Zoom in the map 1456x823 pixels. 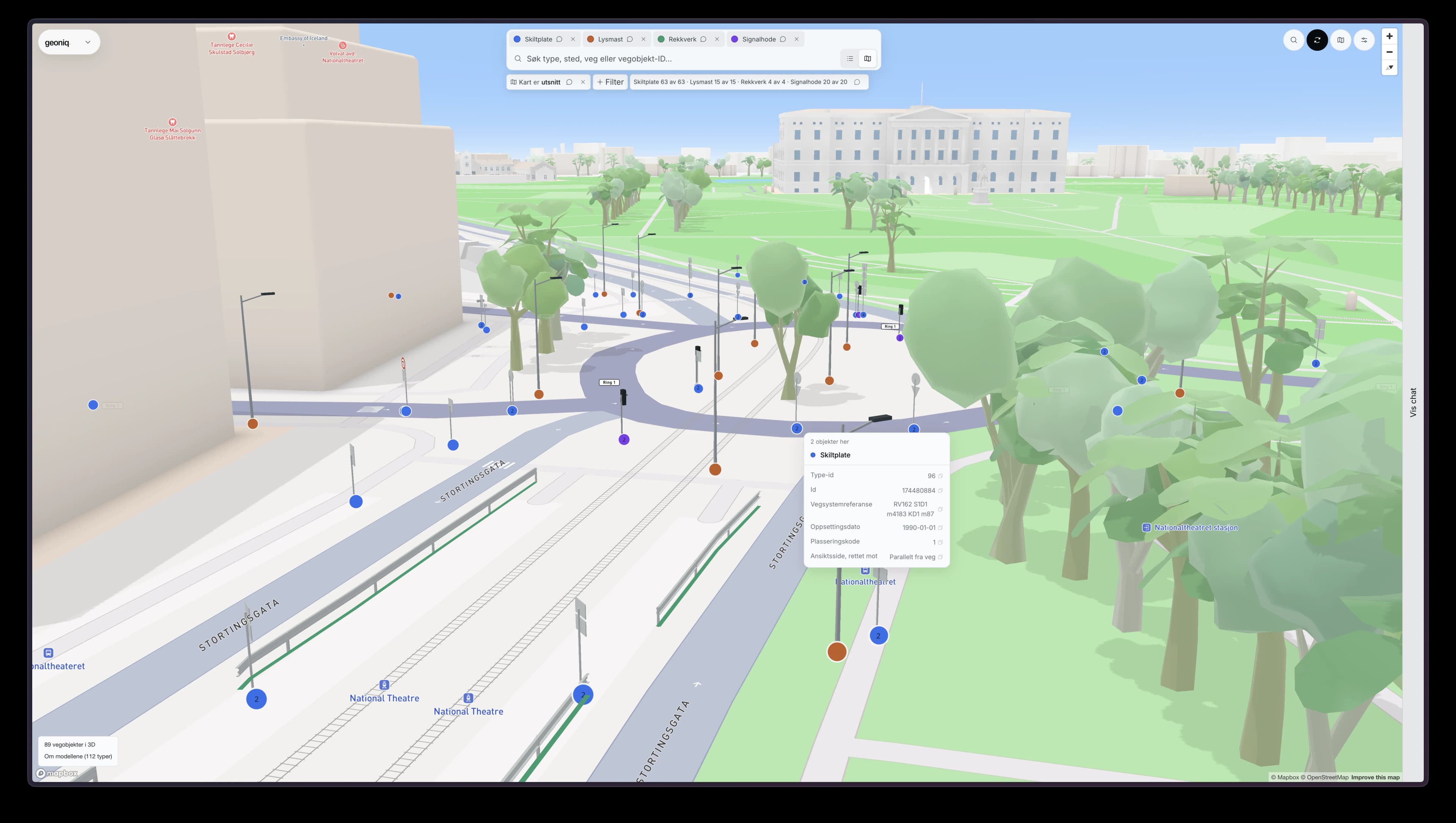[1389, 36]
